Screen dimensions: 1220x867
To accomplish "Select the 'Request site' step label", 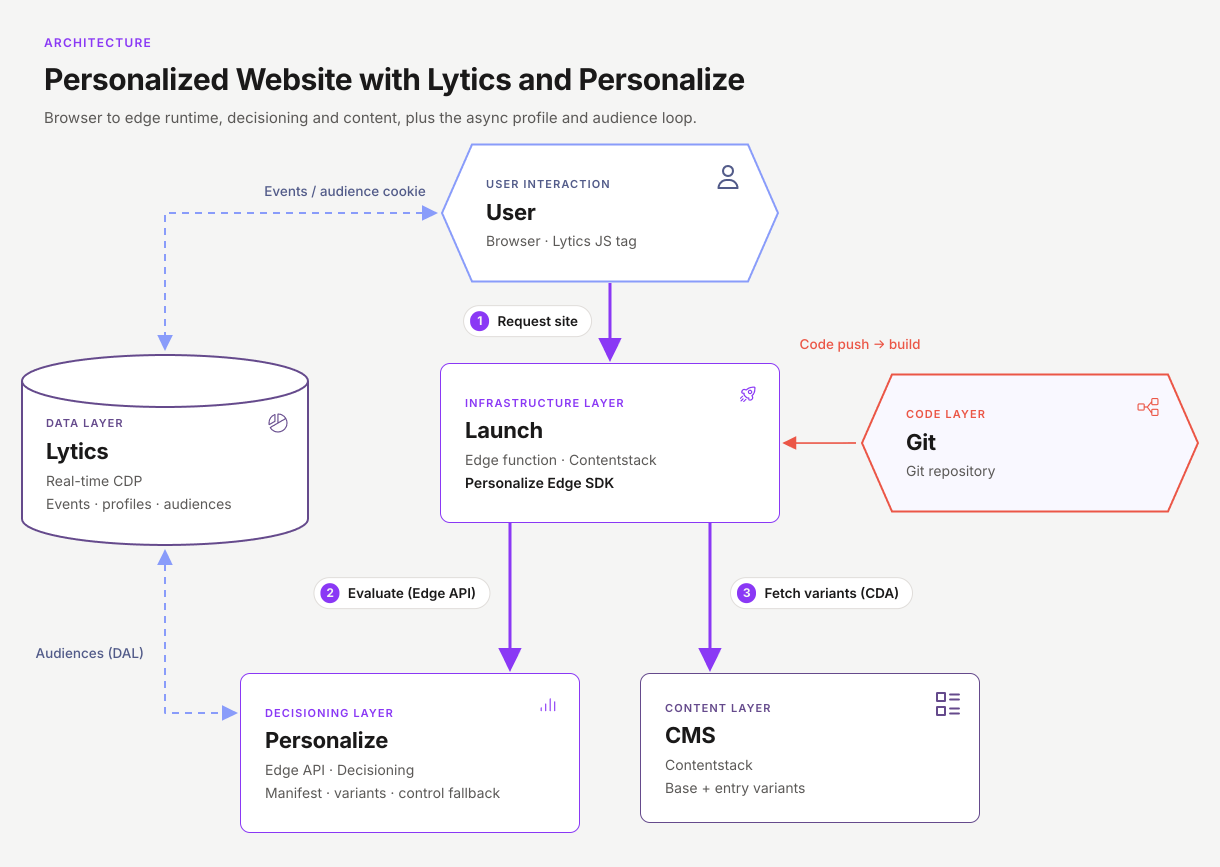I will click(528, 321).
